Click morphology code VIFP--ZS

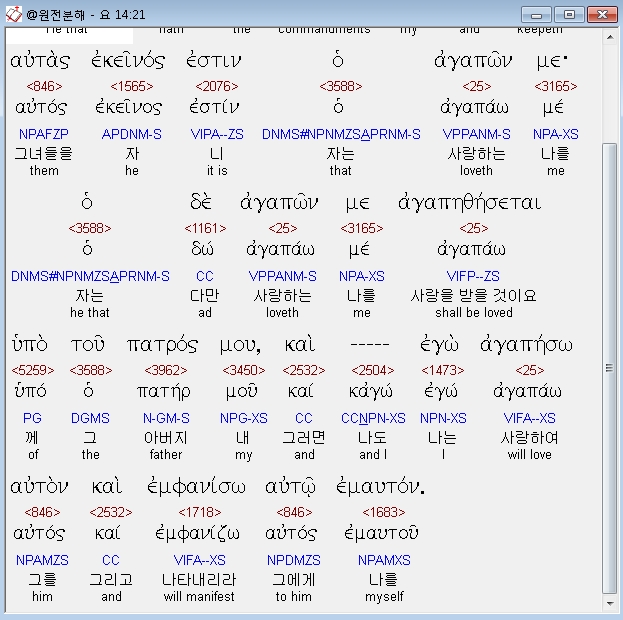click(x=473, y=276)
